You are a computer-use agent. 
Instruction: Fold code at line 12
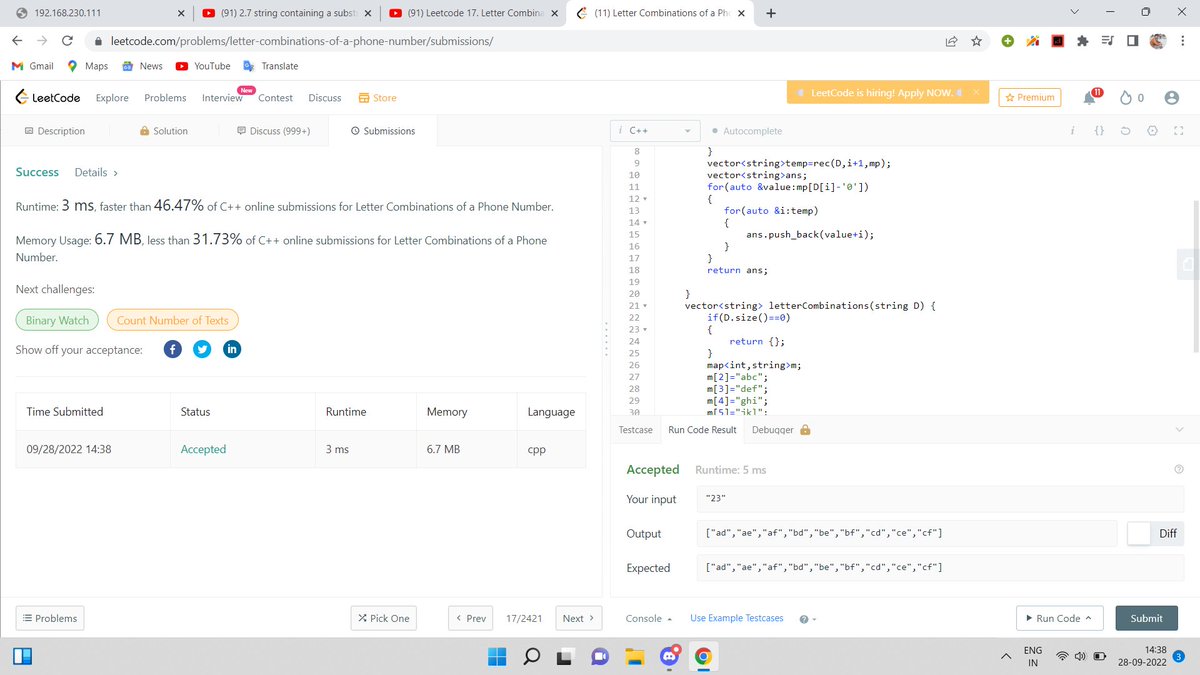tap(645, 198)
